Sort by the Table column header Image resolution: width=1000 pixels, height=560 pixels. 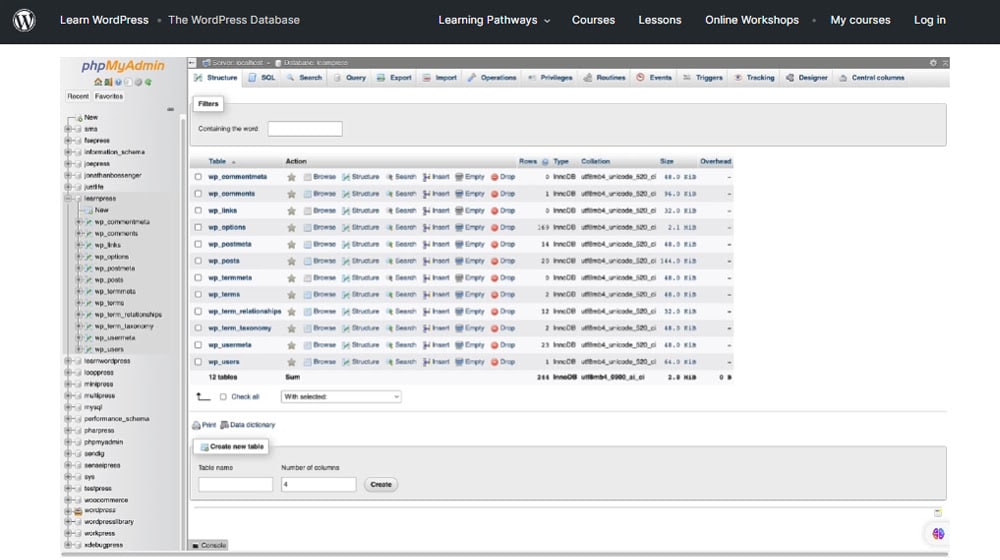[217, 162]
